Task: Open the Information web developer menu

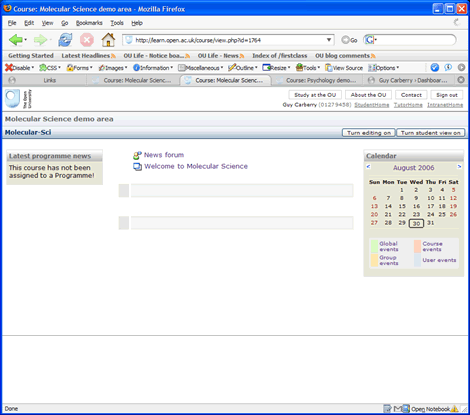Action: coord(153,68)
